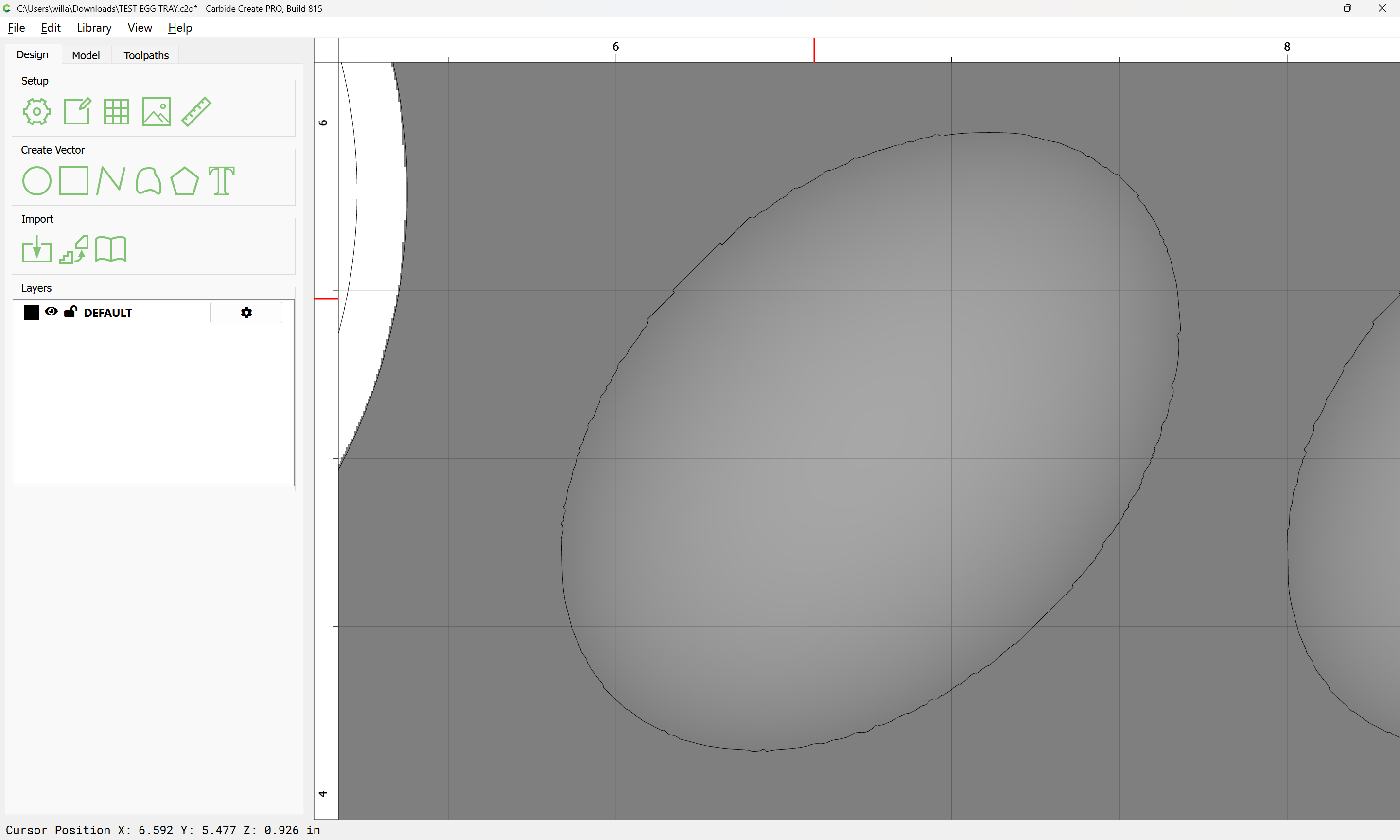Click the Import file icon
Viewport: 1400px width, 840px height.
(x=37, y=249)
